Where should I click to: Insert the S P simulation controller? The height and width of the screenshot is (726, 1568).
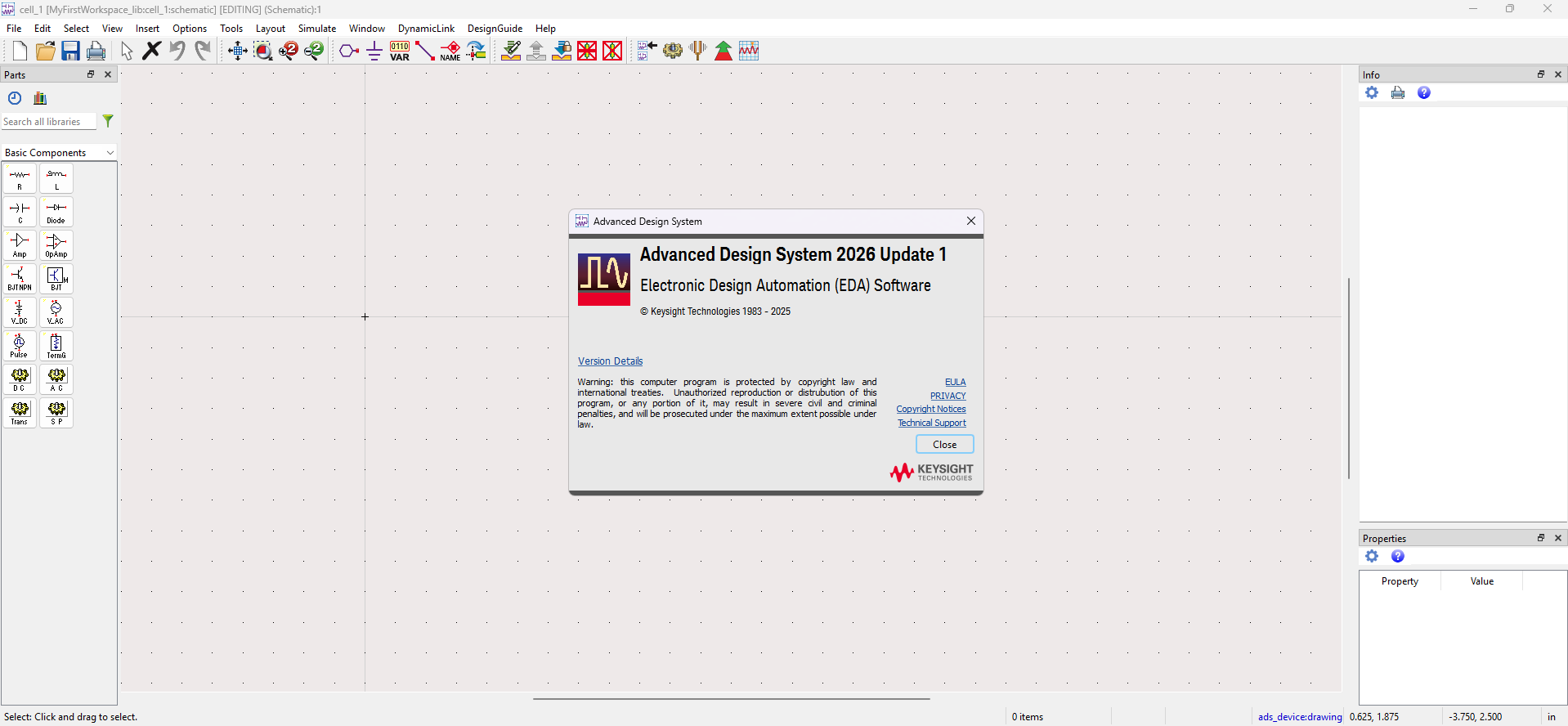point(56,413)
